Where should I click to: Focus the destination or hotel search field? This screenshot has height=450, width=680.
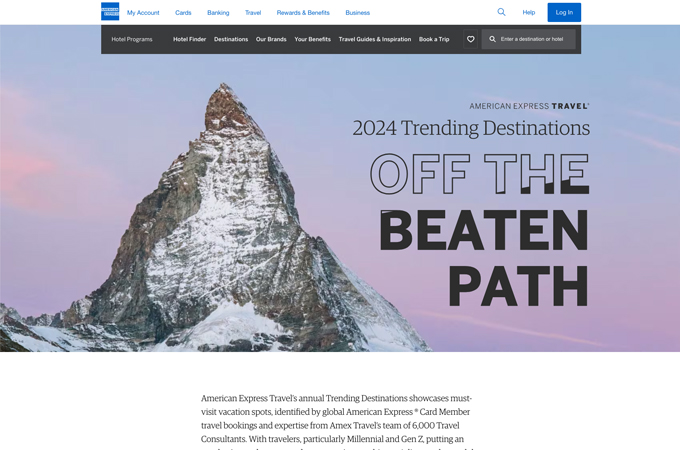tap(529, 39)
